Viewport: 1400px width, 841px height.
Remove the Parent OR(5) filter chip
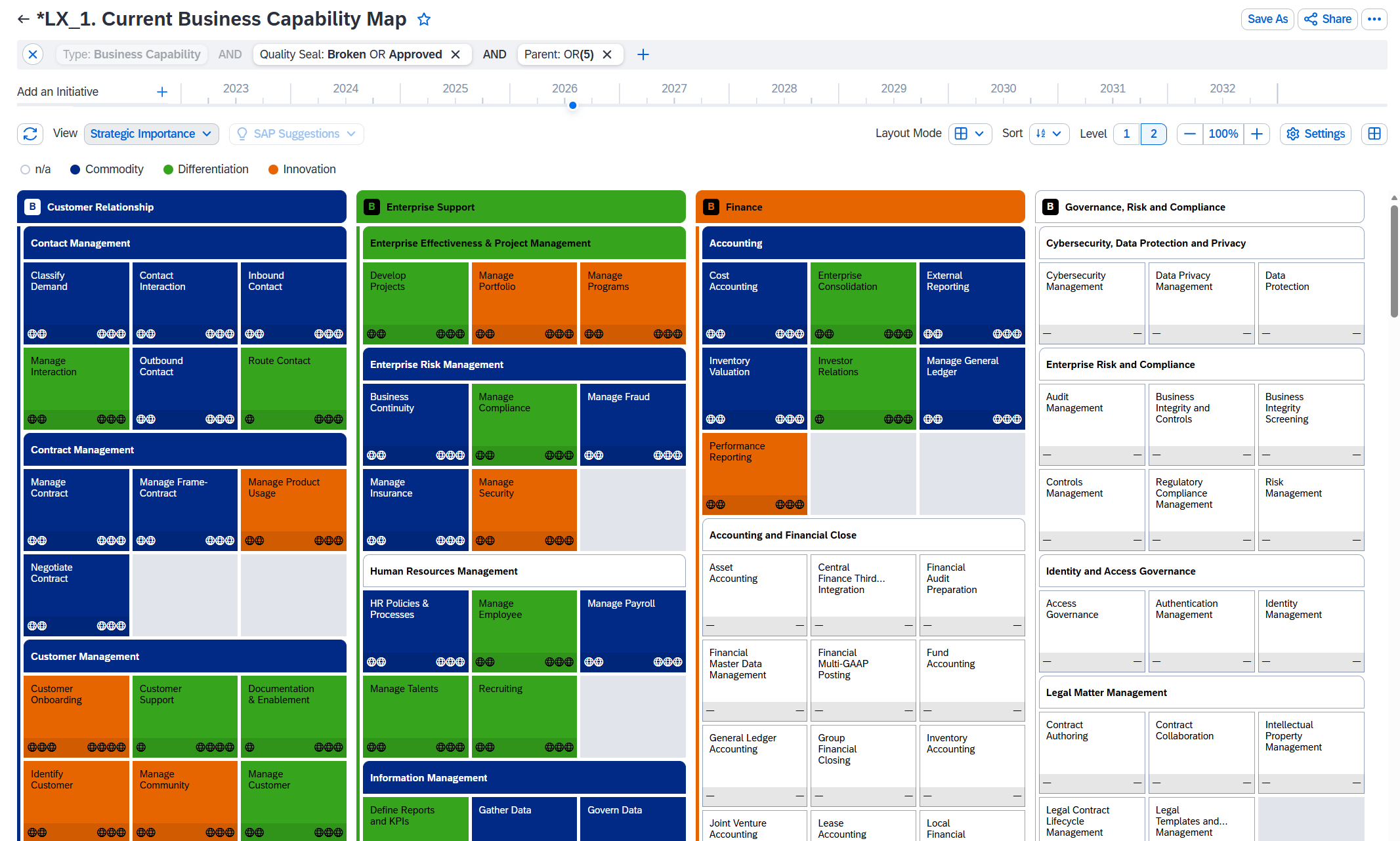coord(607,54)
